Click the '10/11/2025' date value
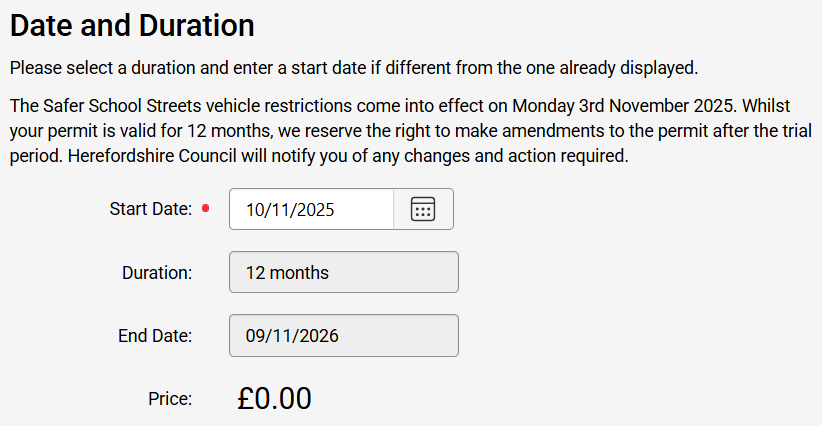Screen dimensions: 822x426 [x=290, y=210]
